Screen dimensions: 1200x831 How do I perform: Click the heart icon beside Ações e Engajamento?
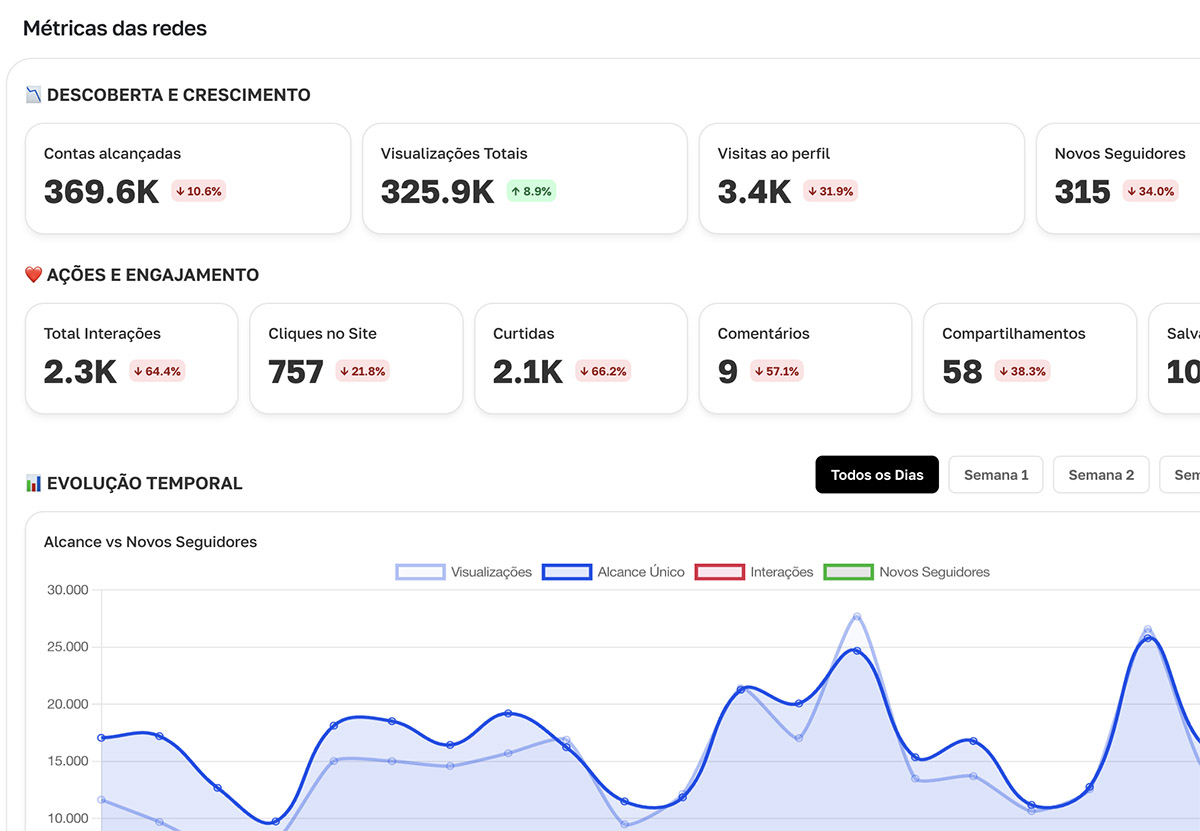click(33, 275)
